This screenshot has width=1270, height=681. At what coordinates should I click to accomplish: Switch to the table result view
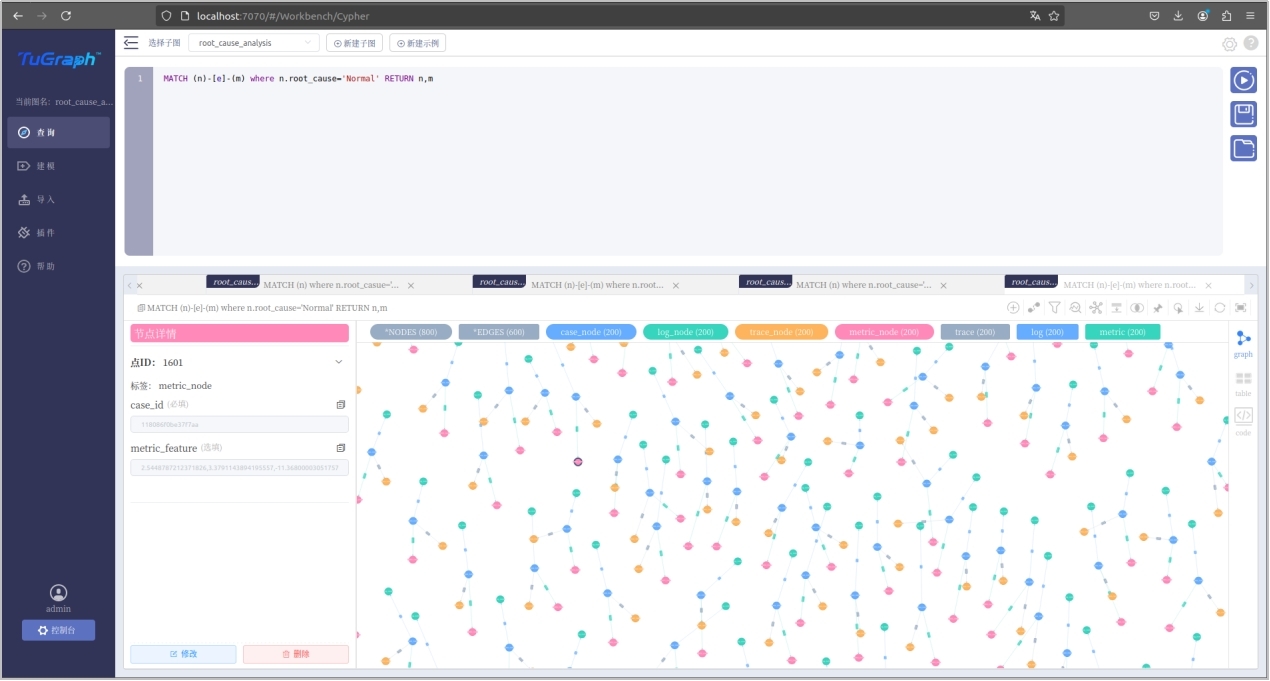(1243, 383)
